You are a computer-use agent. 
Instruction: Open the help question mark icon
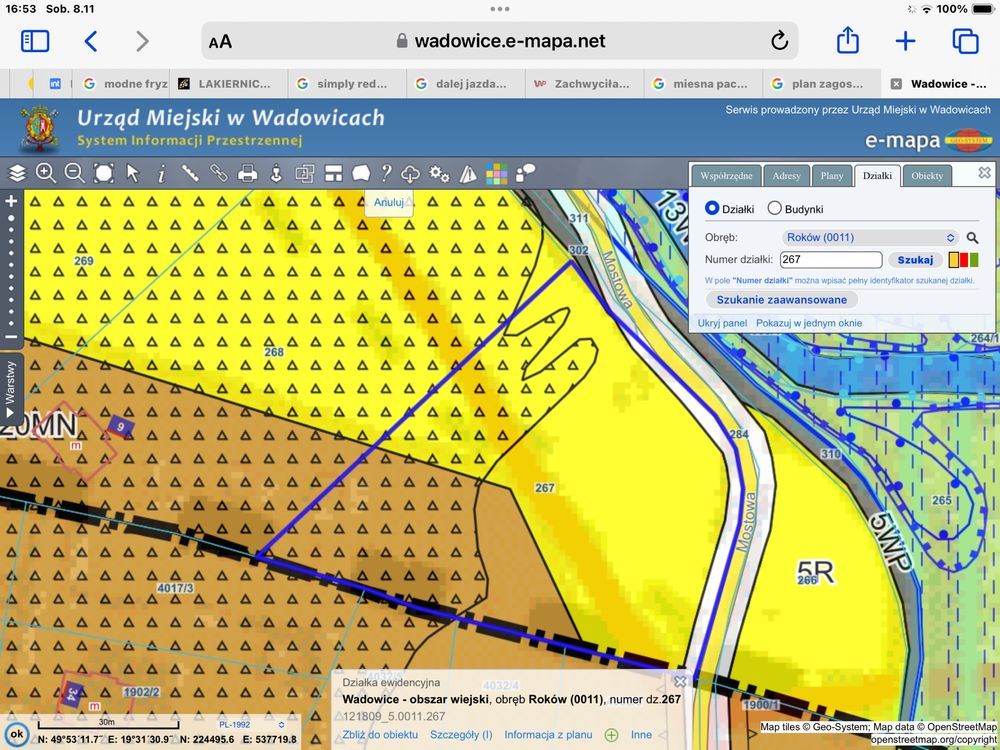coord(385,173)
